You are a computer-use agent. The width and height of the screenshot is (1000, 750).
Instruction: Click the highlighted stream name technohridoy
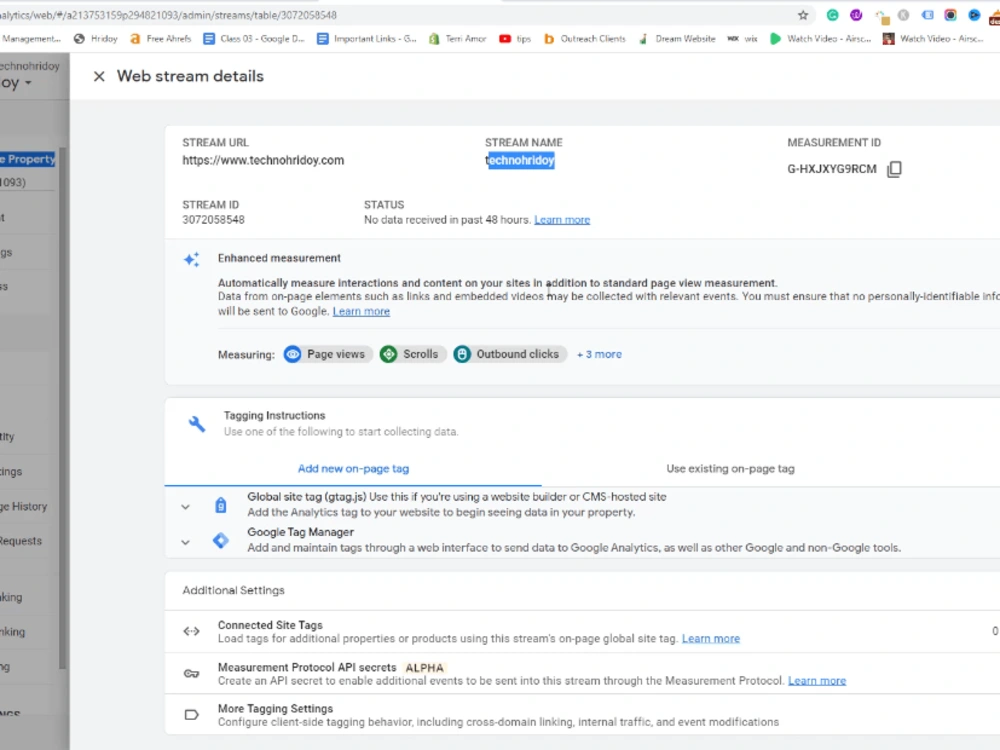(x=520, y=160)
